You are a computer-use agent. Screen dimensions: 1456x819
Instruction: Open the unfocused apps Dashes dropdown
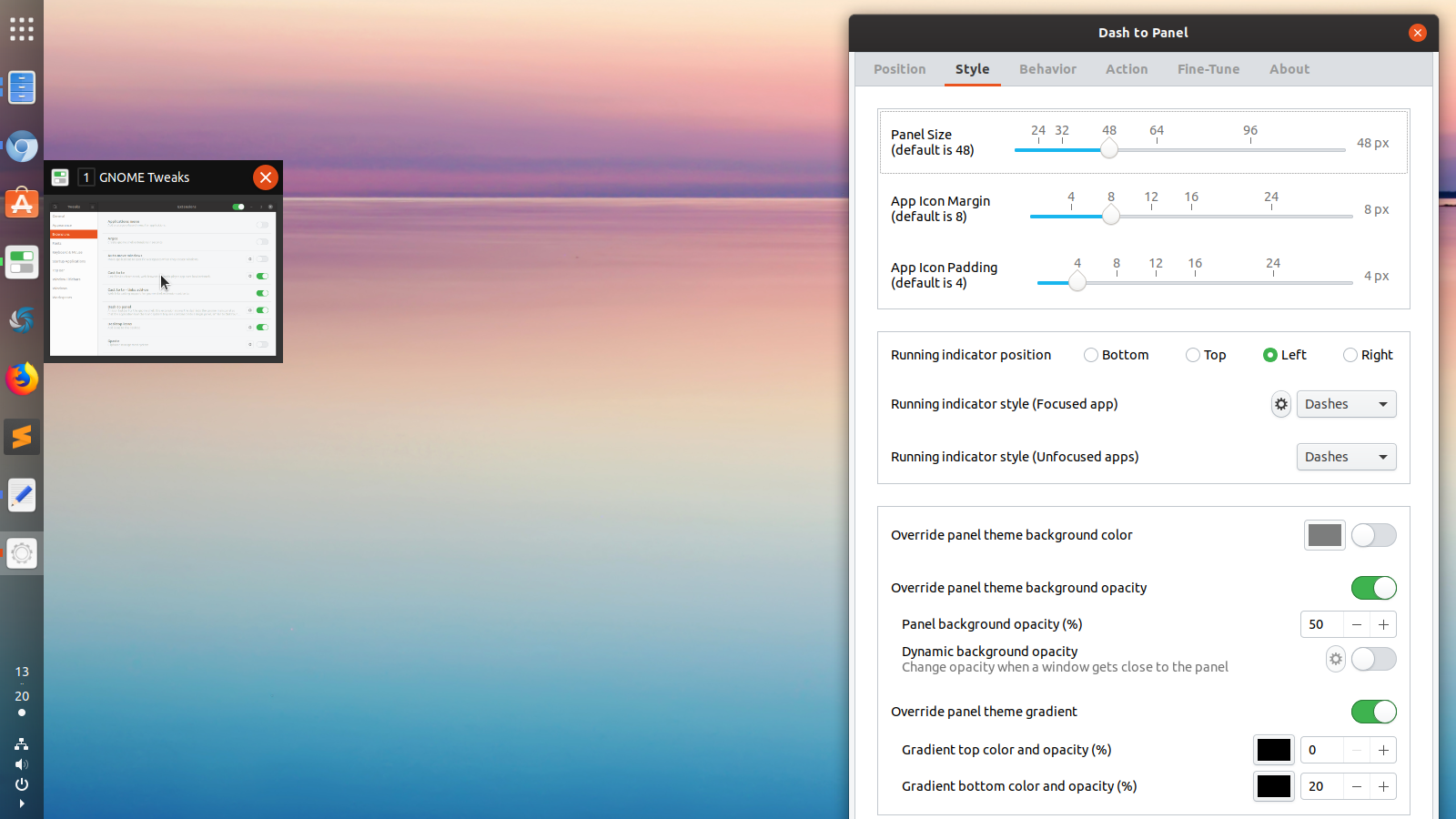coord(1346,457)
